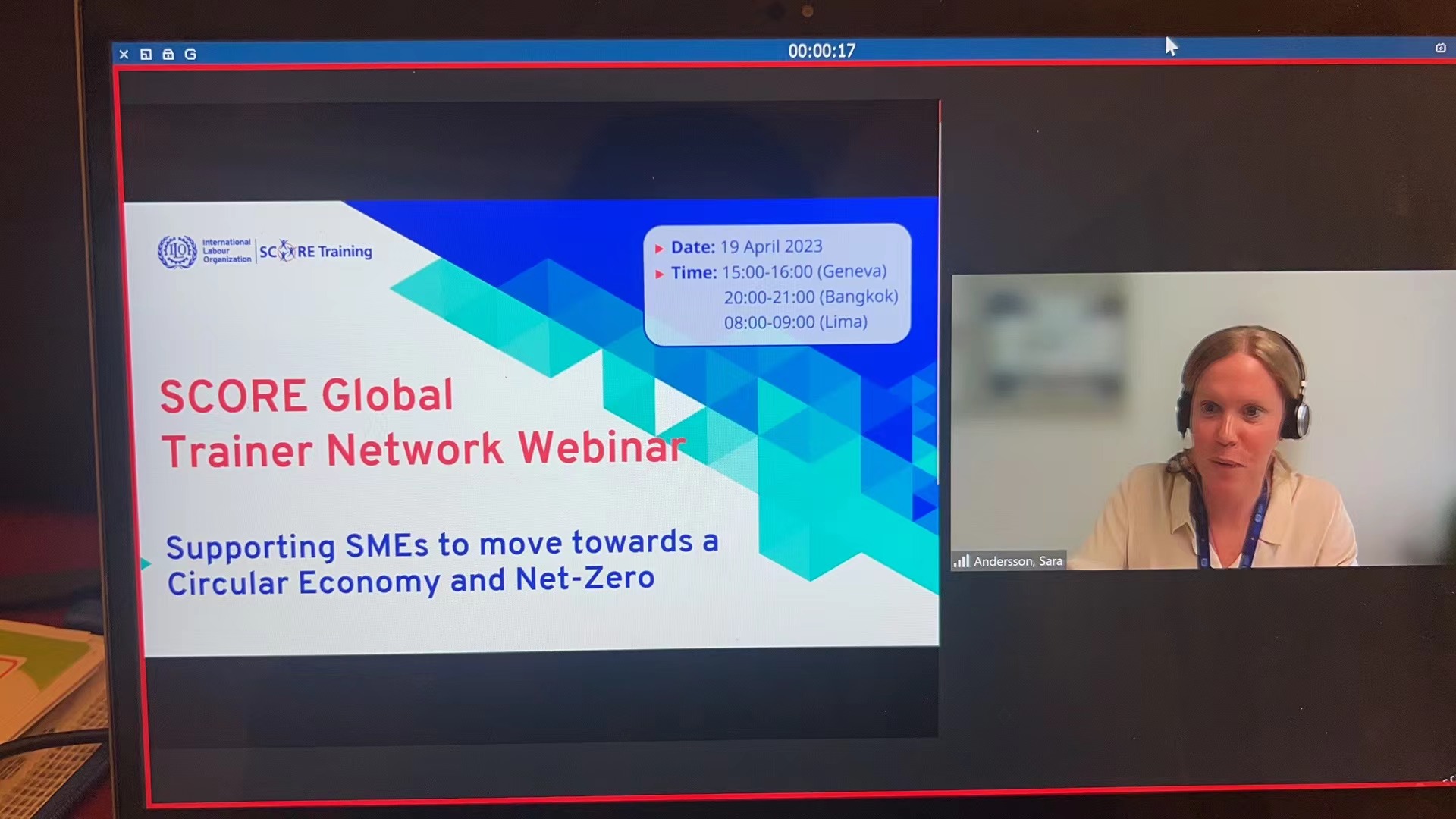Click the ILO emblem logo on slide
Viewport: 1456px width, 819px height.
pos(177,251)
